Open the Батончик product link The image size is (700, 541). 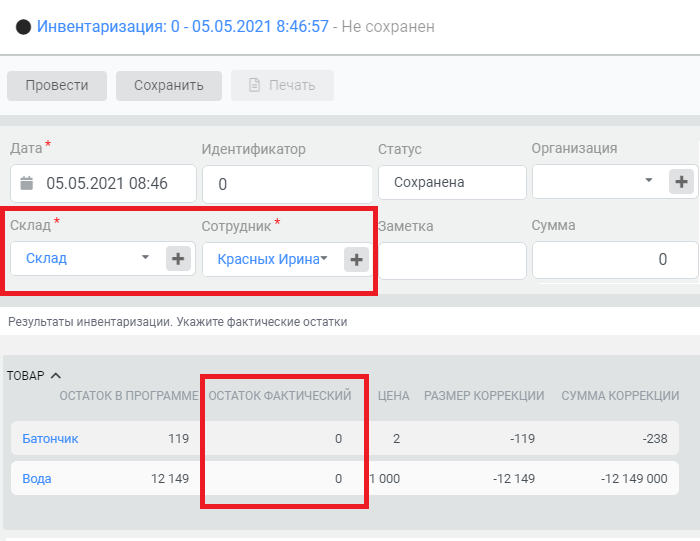pos(50,439)
